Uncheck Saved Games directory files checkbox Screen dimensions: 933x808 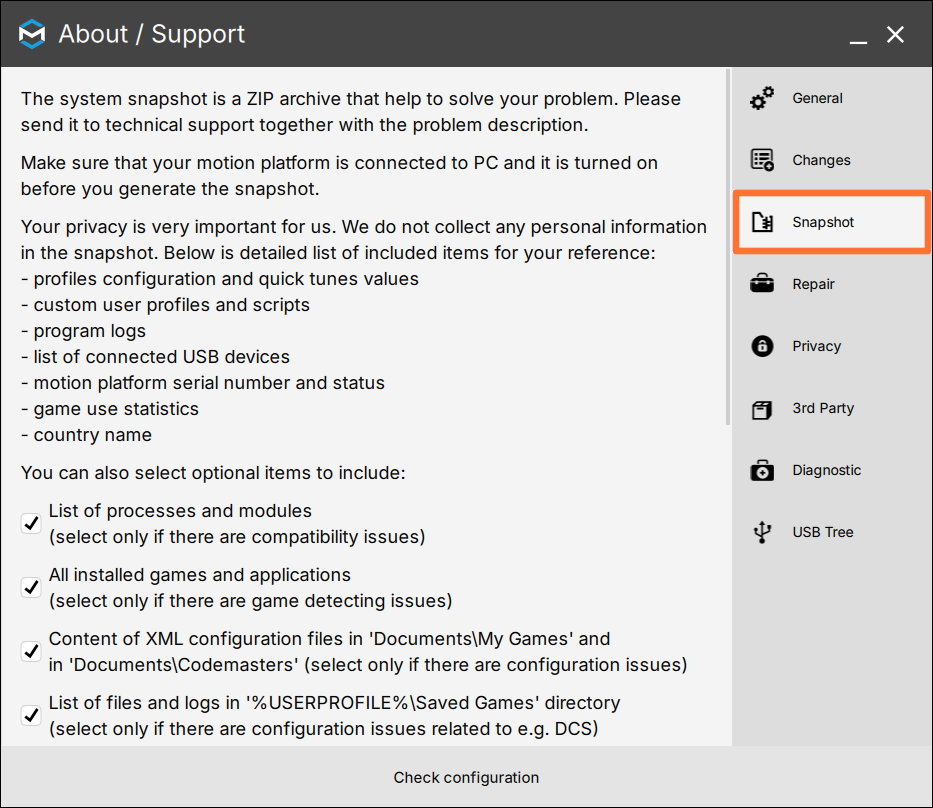(x=31, y=715)
